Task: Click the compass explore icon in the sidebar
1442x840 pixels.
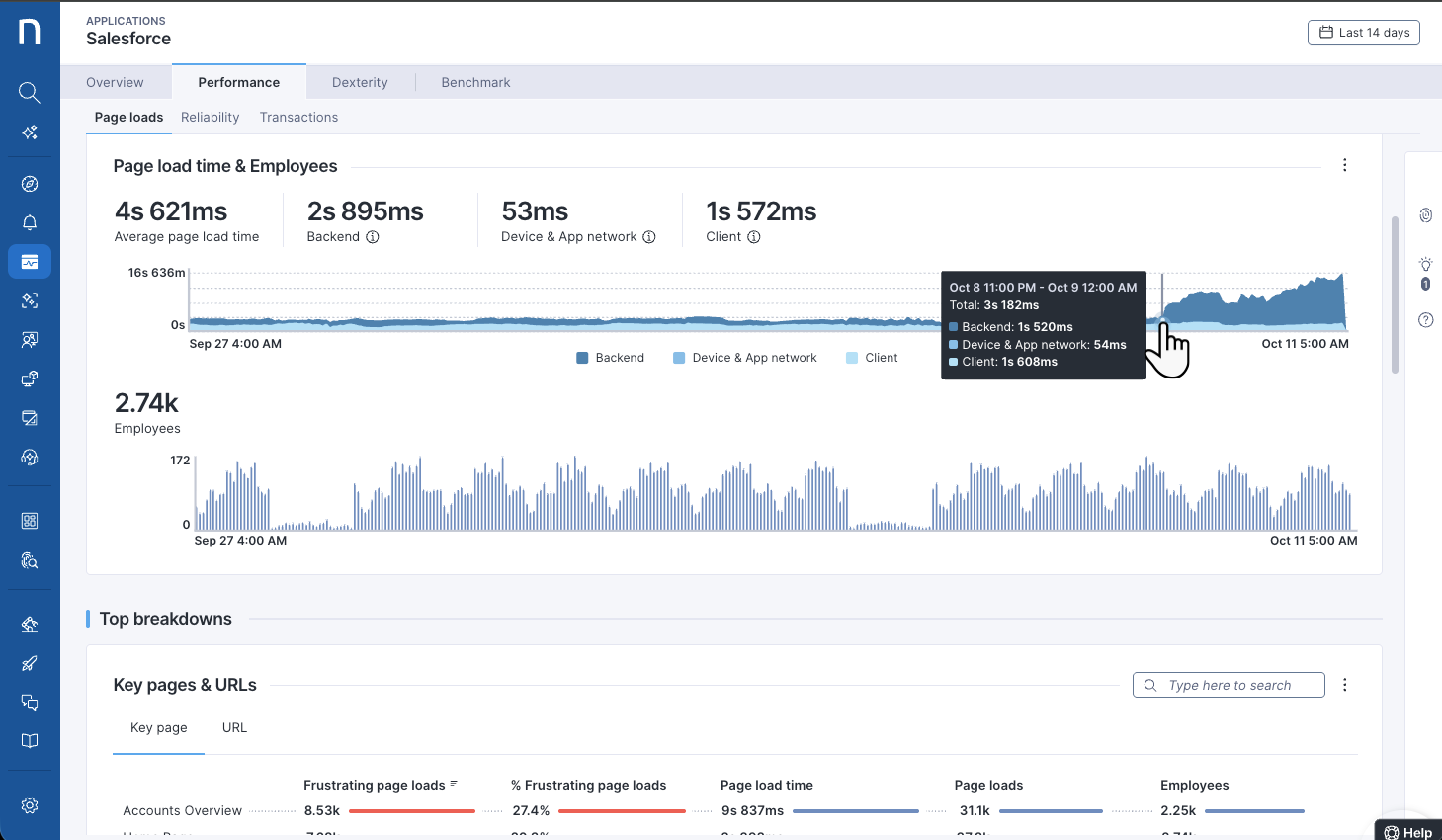Action: (30, 184)
